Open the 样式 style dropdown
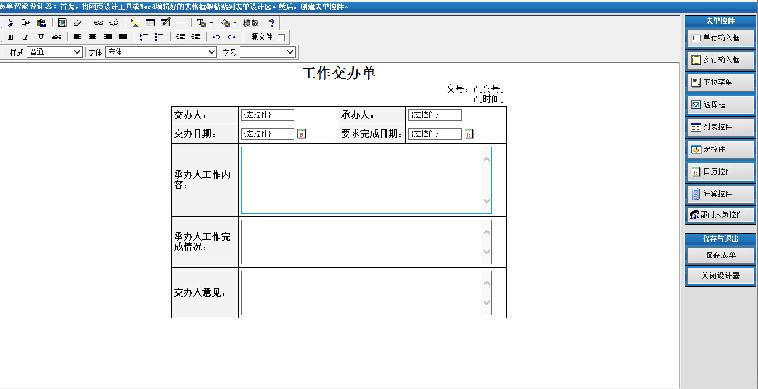This screenshot has height=389, width=758. 55,52
